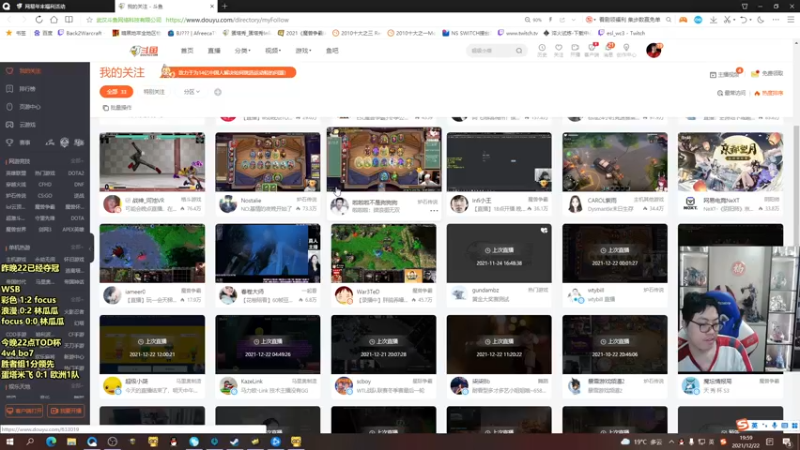
Task: Open the browser undo-close dropdown arrow
Action: 751,20
